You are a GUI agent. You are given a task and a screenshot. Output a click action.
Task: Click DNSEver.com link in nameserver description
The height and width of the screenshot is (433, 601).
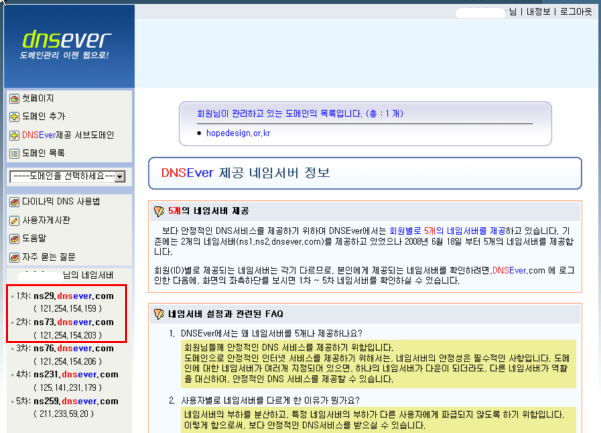pos(519,271)
